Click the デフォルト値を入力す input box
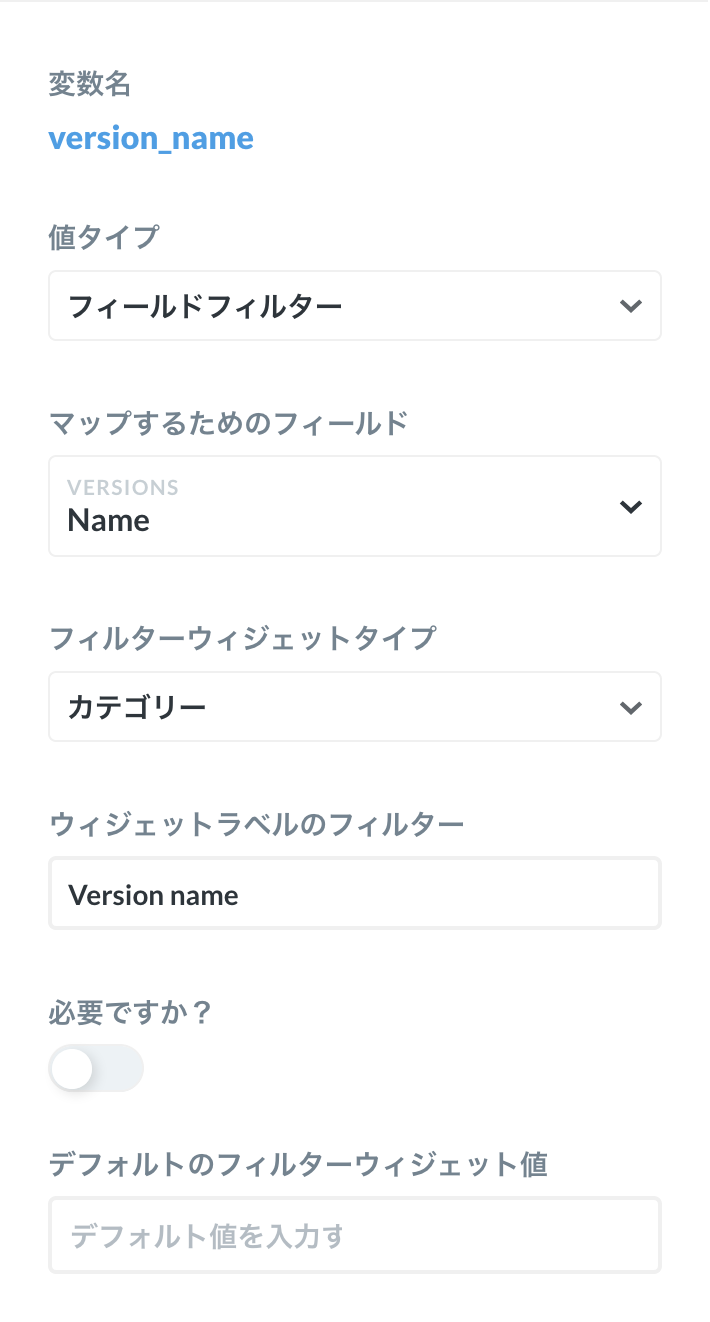710x1322 pixels. pos(355,1234)
